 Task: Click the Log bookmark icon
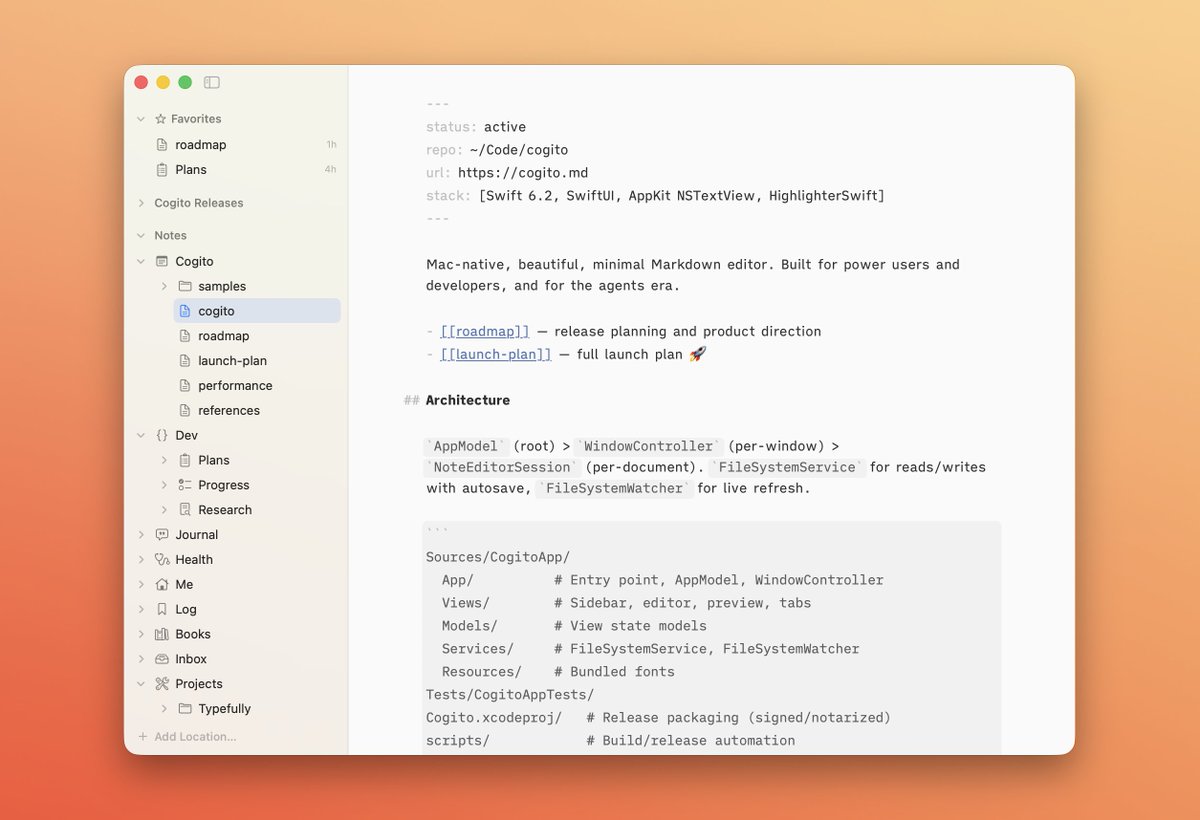(x=162, y=609)
